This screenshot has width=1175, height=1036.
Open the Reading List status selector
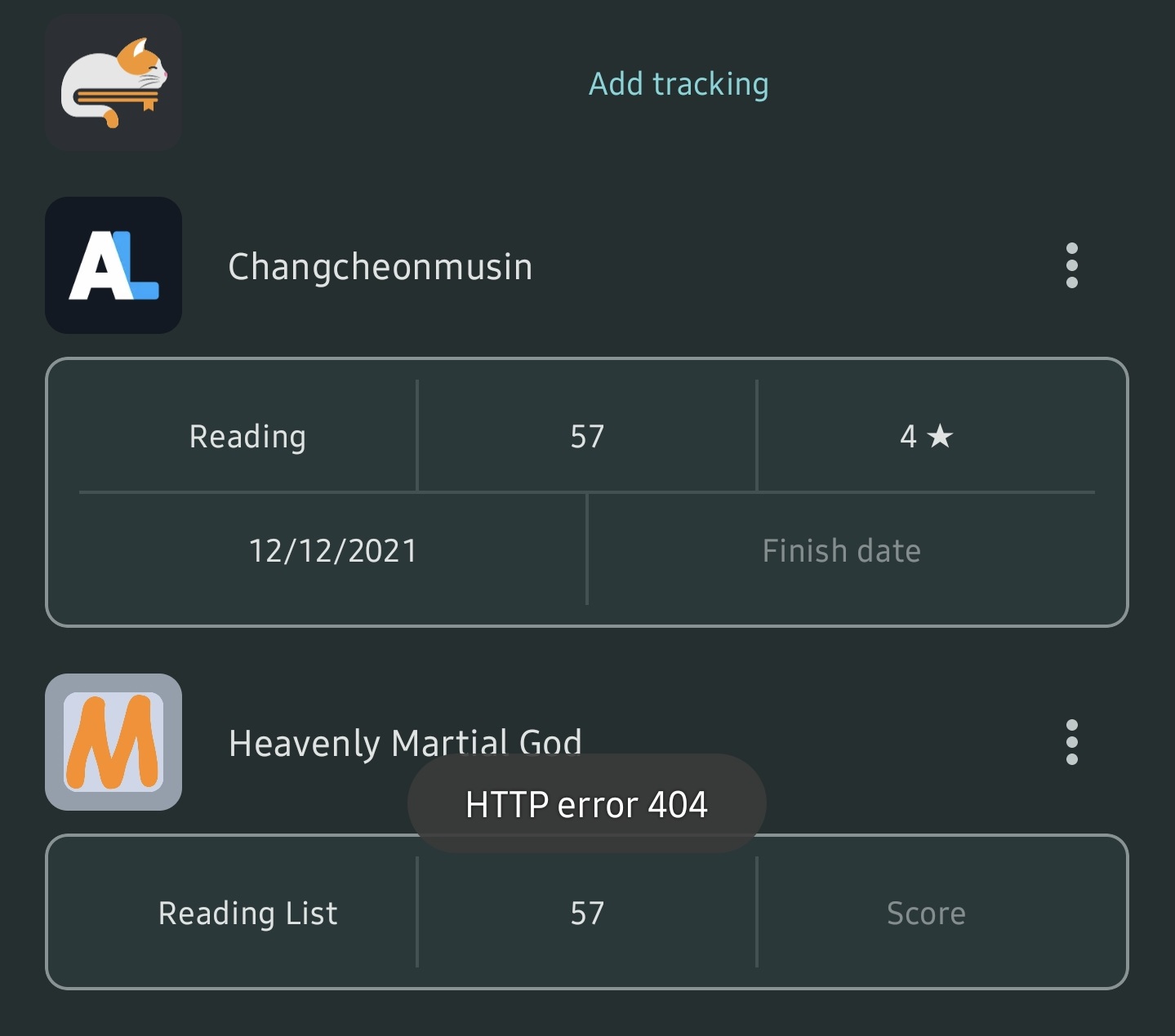click(247, 913)
